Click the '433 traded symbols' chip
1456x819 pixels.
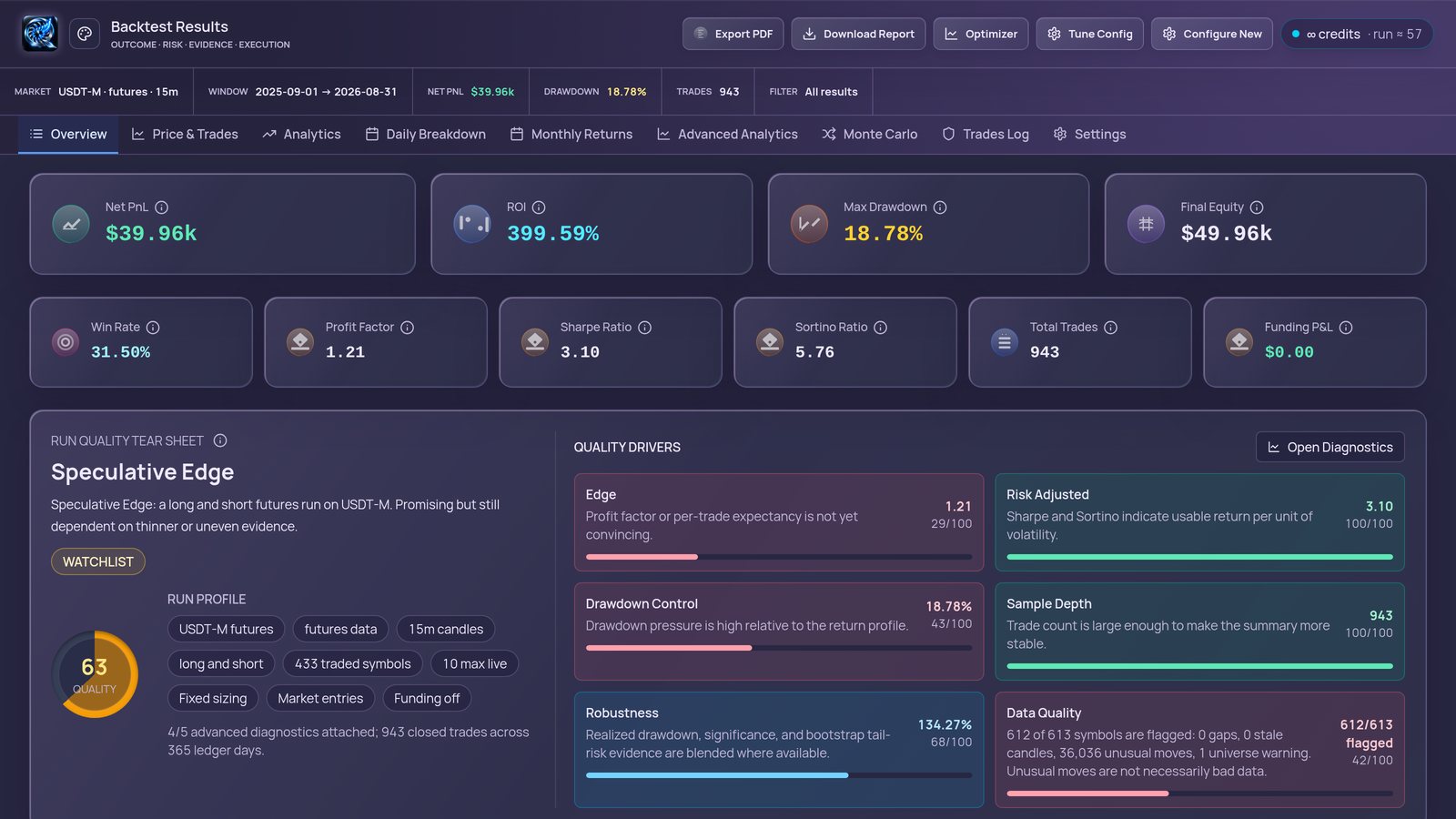tap(353, 663)
